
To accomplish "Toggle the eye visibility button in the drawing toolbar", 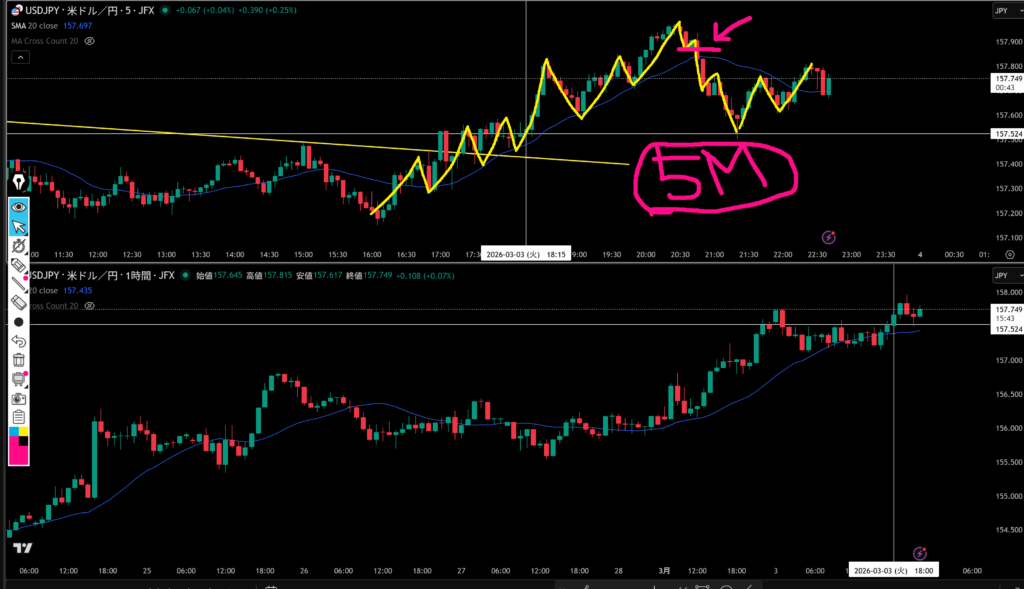I will click(x=18, y=208).
